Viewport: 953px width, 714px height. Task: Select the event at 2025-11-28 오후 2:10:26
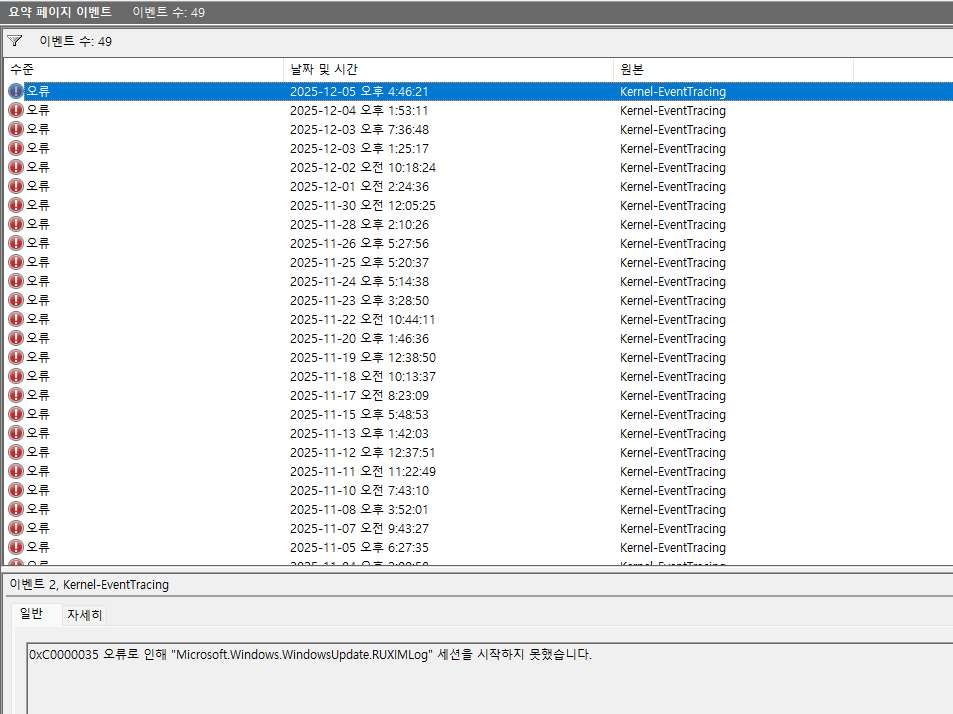click(358, 224)
